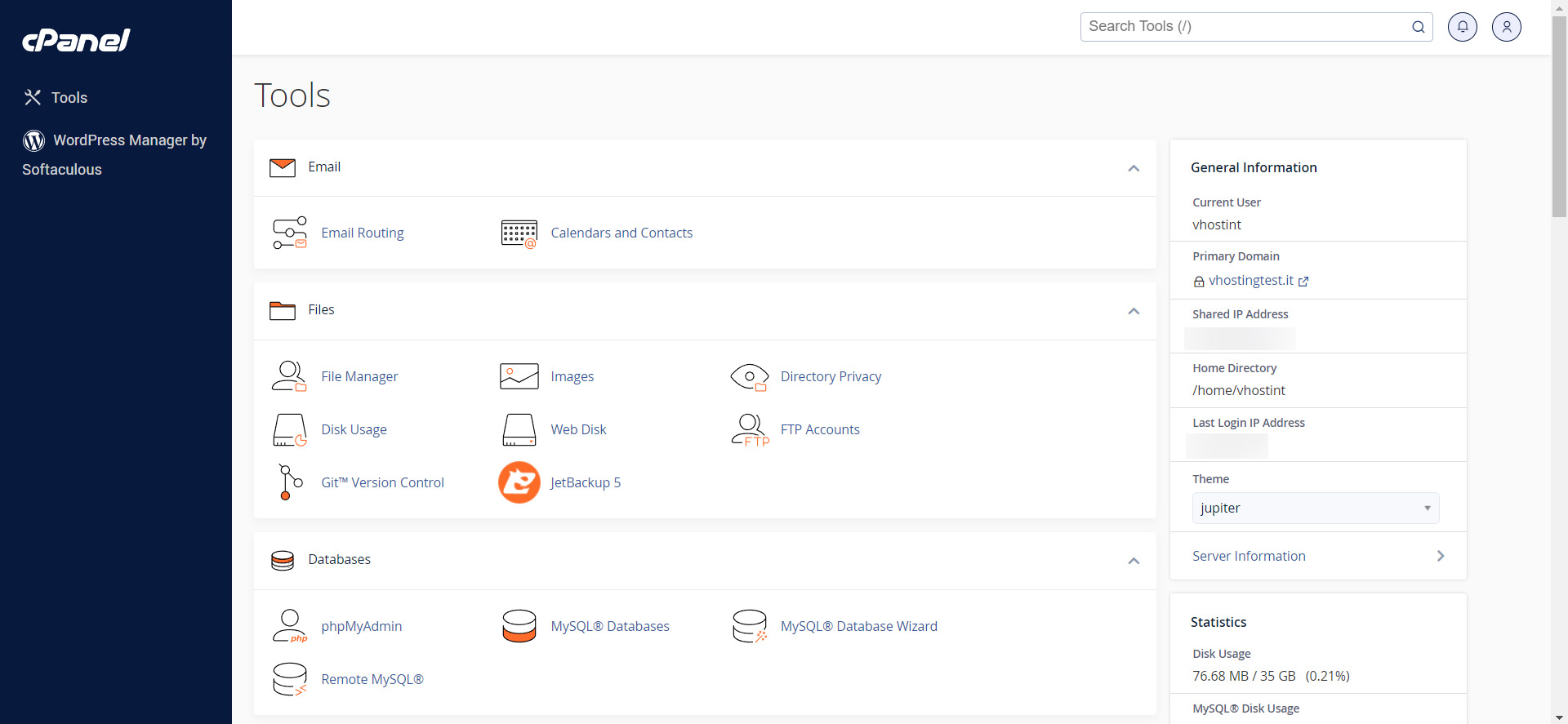The height and width of the screenshot is (724, 1568).
Task: Click the Files folder section icon
Action: (283, 310)
